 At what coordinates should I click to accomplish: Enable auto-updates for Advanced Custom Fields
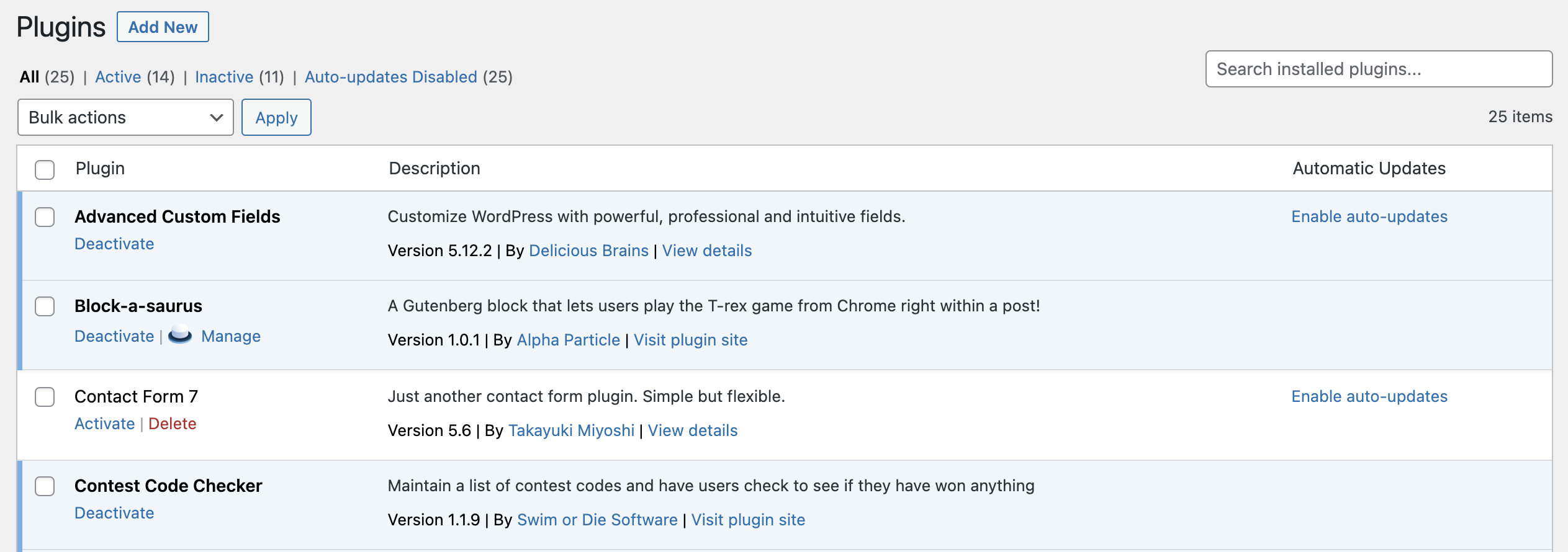(1369, 216)
